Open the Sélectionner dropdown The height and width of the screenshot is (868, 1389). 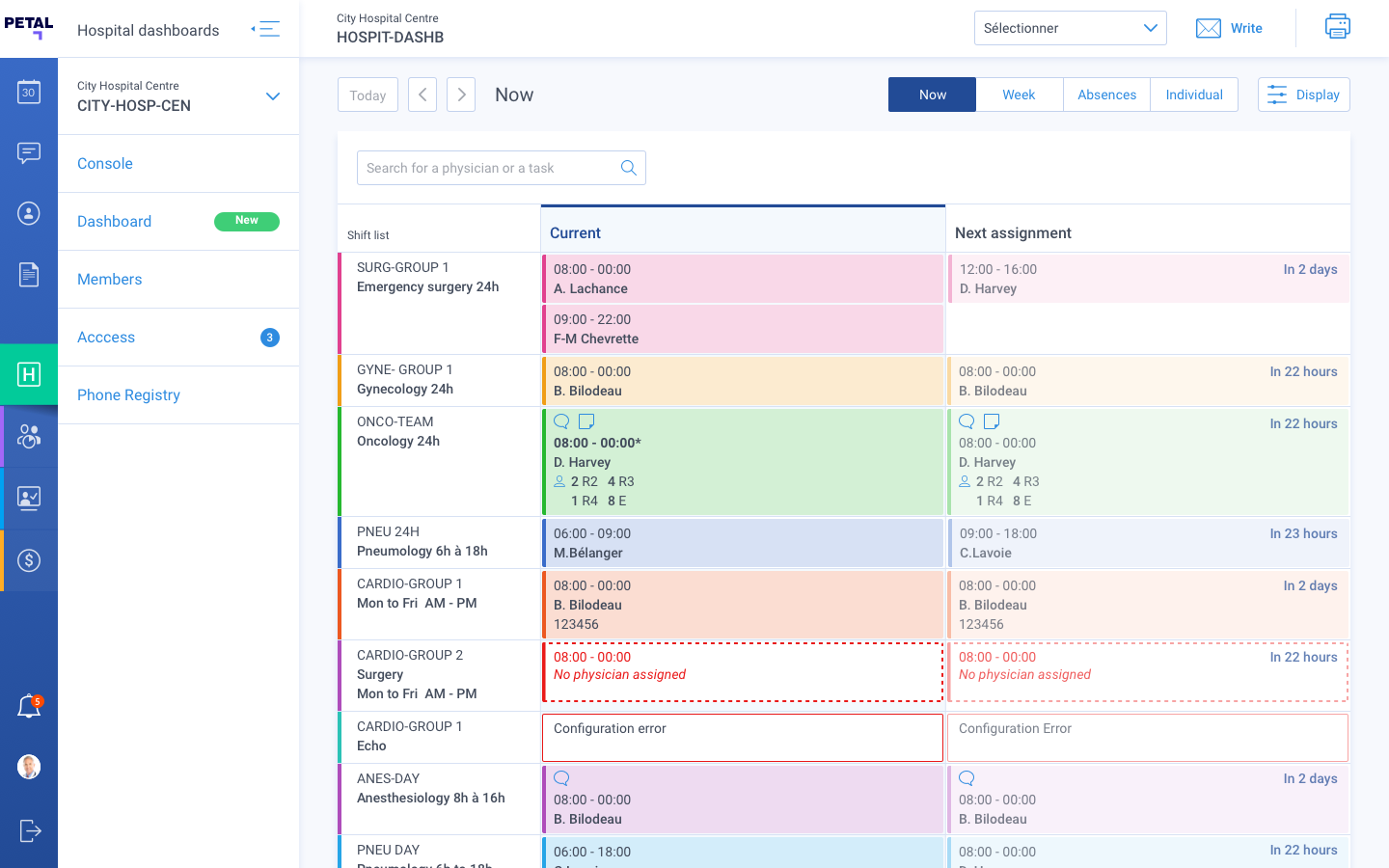[1070, 28]
